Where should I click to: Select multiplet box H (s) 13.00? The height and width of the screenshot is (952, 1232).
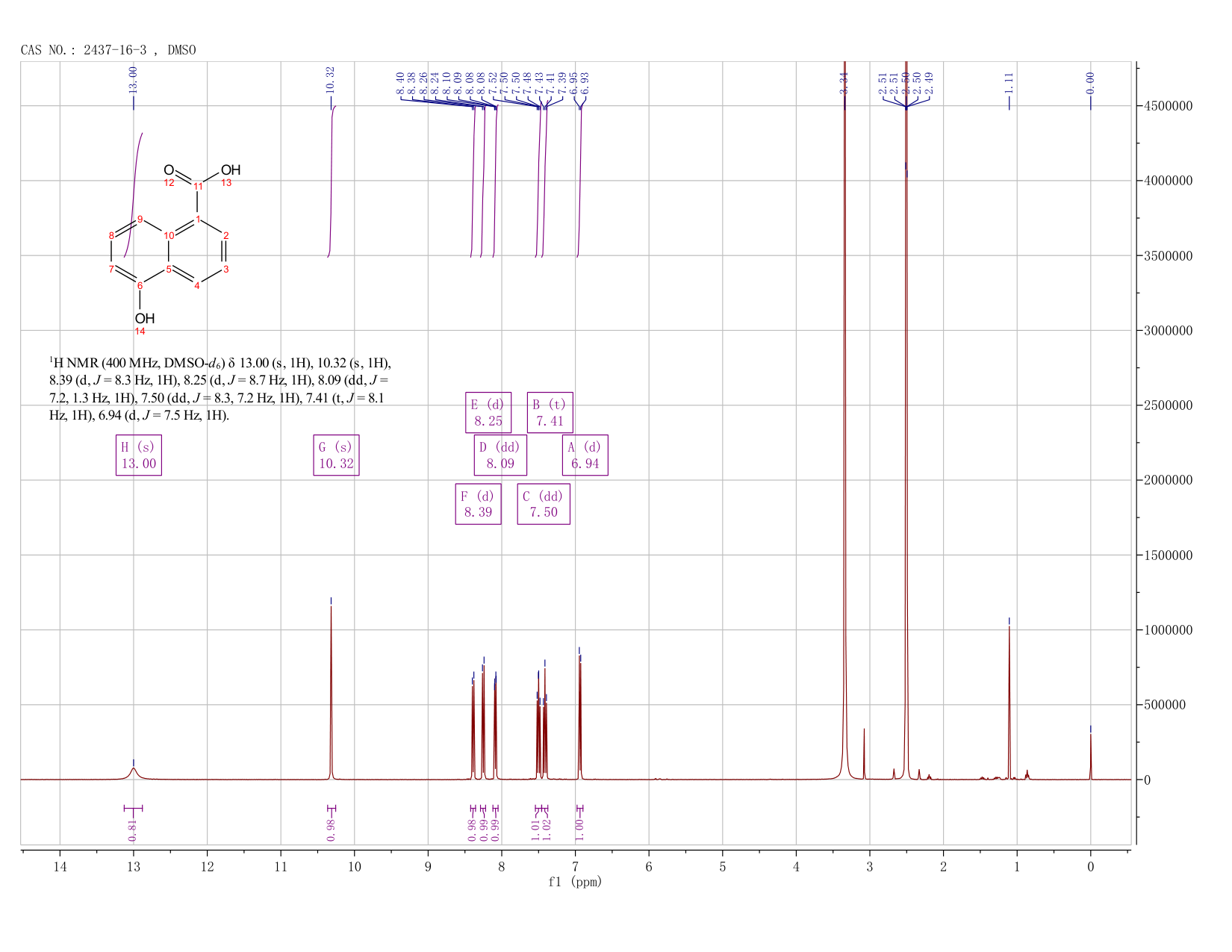coord(139,455)
